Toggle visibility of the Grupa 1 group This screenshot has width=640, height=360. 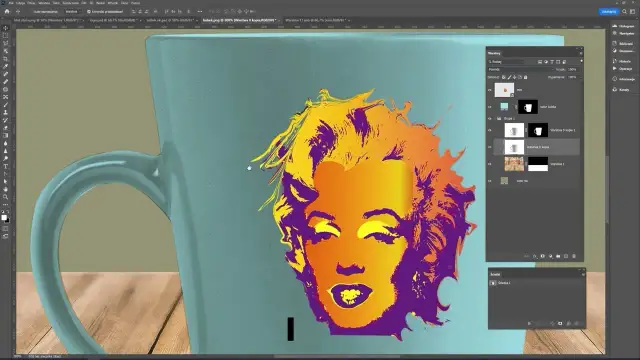click(x=490, y=119)
